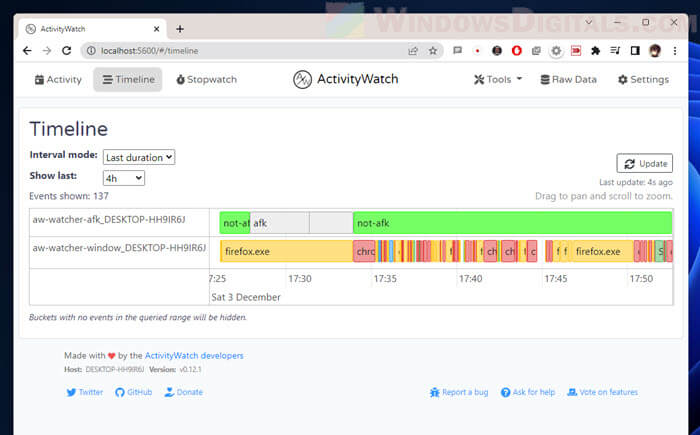Open the Settings page
The image size is (700, 435).
[643, 79]
